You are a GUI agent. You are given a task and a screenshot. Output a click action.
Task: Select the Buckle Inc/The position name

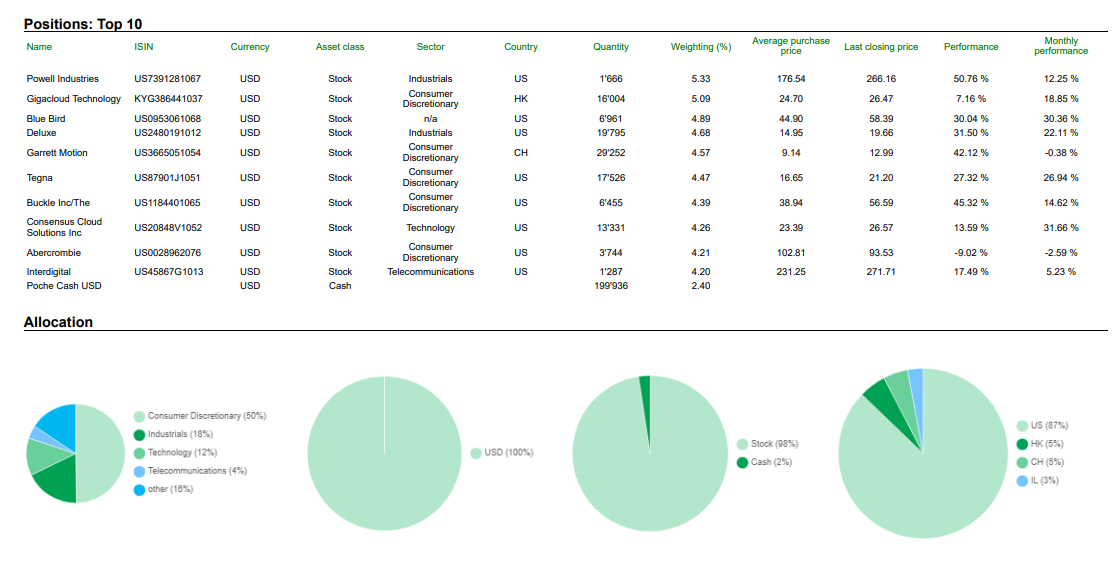[x=59, y=203]
